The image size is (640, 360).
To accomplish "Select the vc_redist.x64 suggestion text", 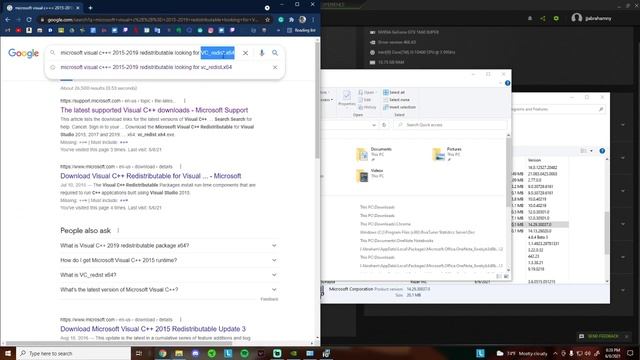I will 146,67.
